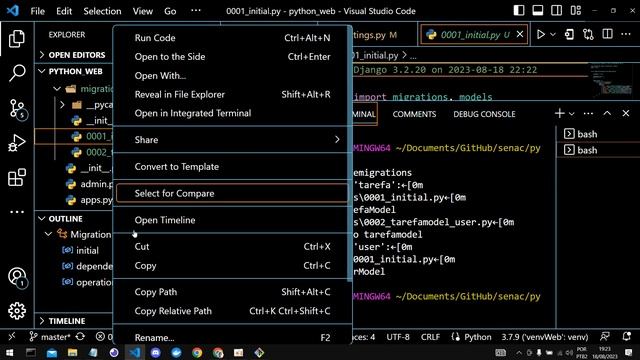Choose Select for Compare
The width and height of the screenshot is (640, 360).
coord(232,193)
